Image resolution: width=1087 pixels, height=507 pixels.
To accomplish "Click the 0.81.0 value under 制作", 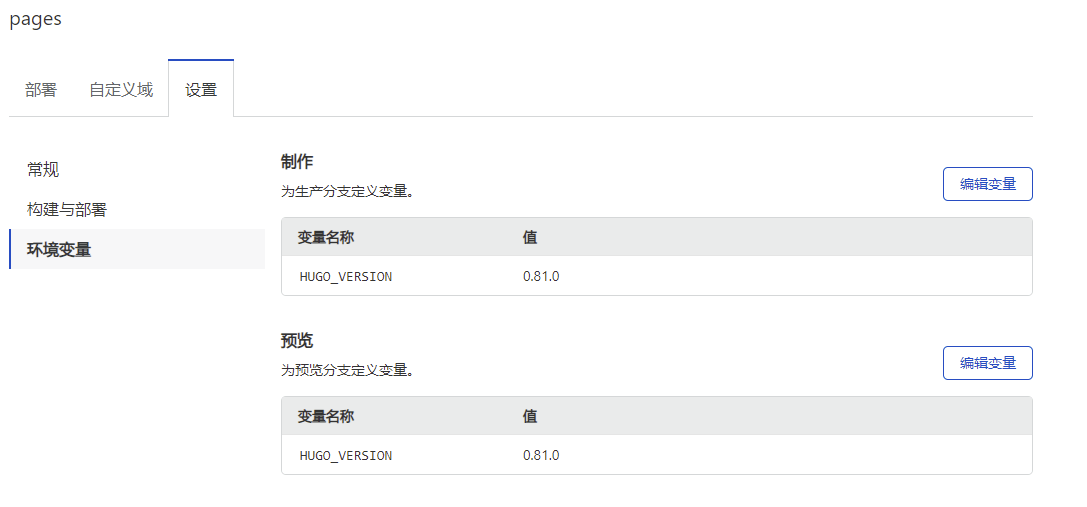I will tap(541, 276).
